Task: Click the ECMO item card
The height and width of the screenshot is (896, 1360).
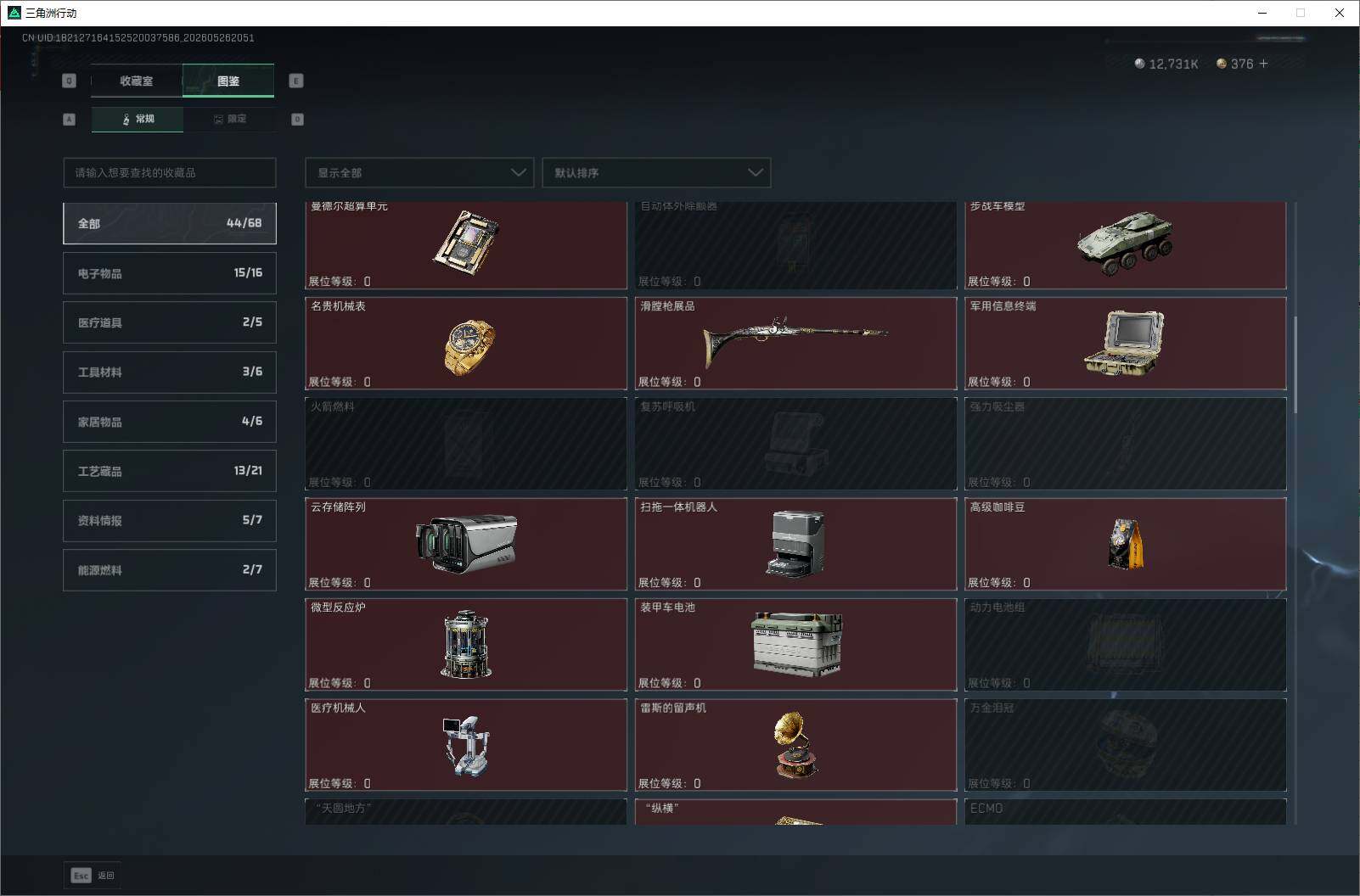Action: point(1126,812)
